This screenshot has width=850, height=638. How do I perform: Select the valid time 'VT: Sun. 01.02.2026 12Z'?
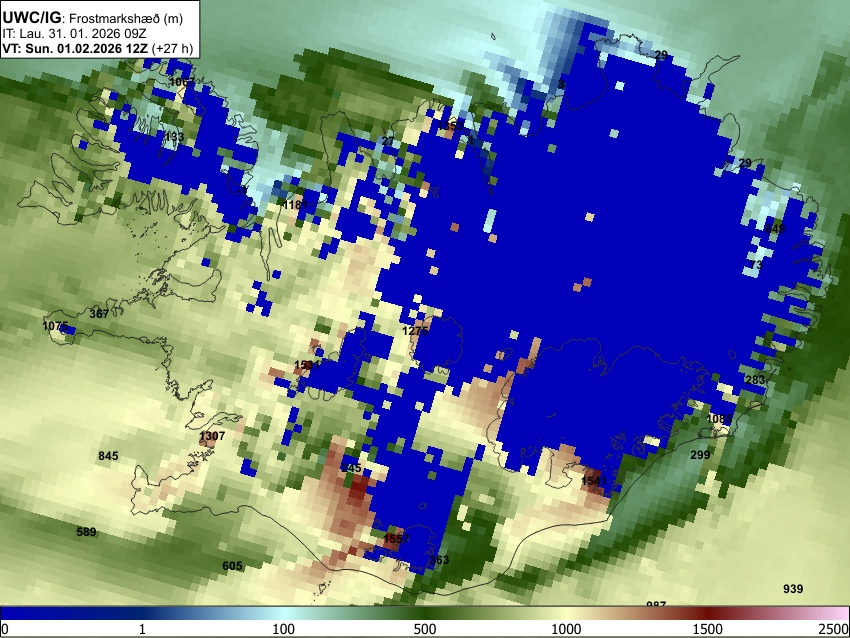pyautogui.click(x=75, y=48)
